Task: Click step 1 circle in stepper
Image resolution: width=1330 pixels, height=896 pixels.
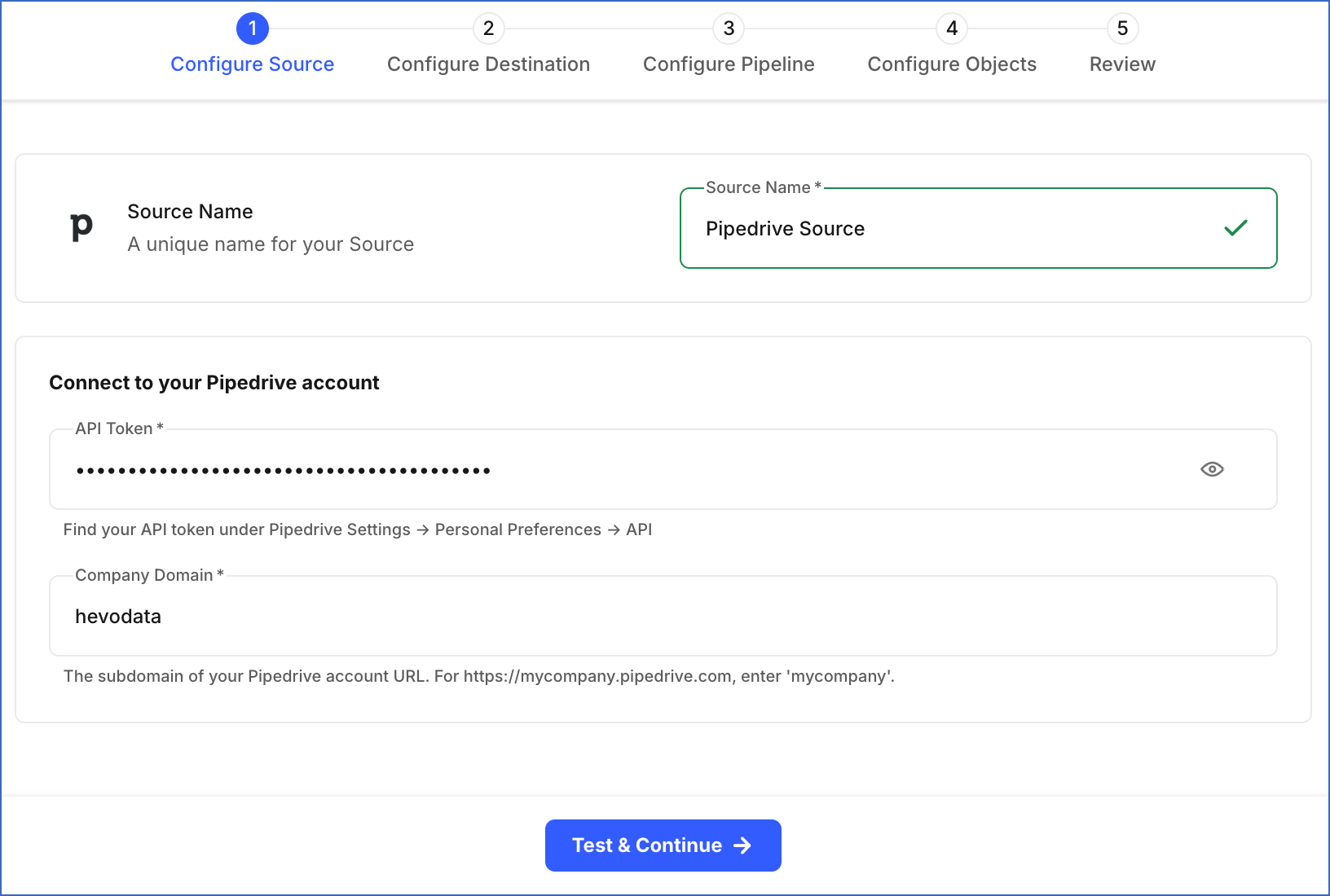Action: tap(253, 29)
